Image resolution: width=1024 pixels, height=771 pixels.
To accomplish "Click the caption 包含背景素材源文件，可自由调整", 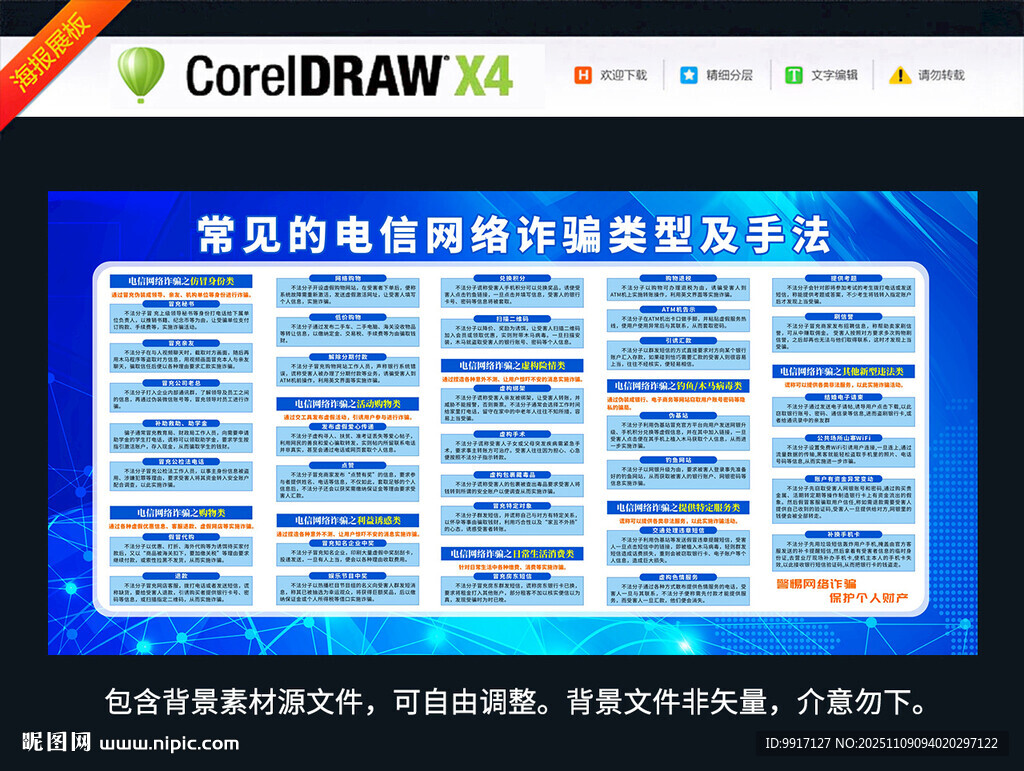I will tap(321, 702).
